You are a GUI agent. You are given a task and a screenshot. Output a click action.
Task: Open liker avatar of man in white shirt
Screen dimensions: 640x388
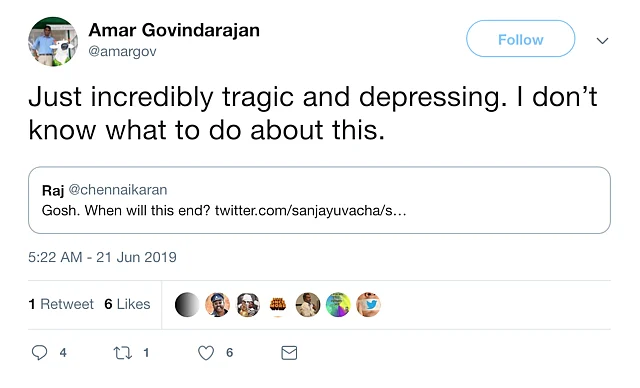pos(308,304)
